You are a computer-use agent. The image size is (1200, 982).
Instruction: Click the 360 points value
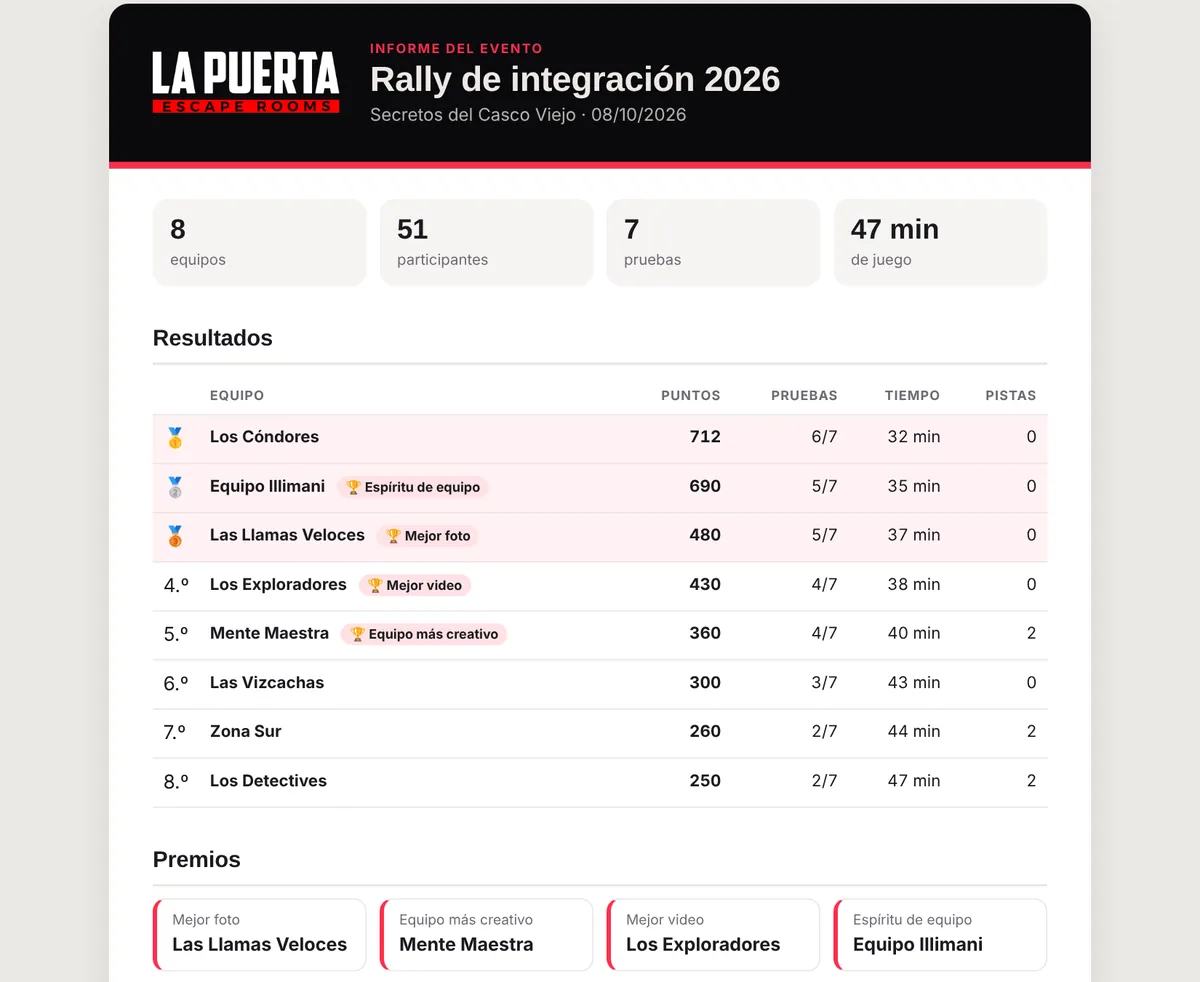click(x=705, y=633)
